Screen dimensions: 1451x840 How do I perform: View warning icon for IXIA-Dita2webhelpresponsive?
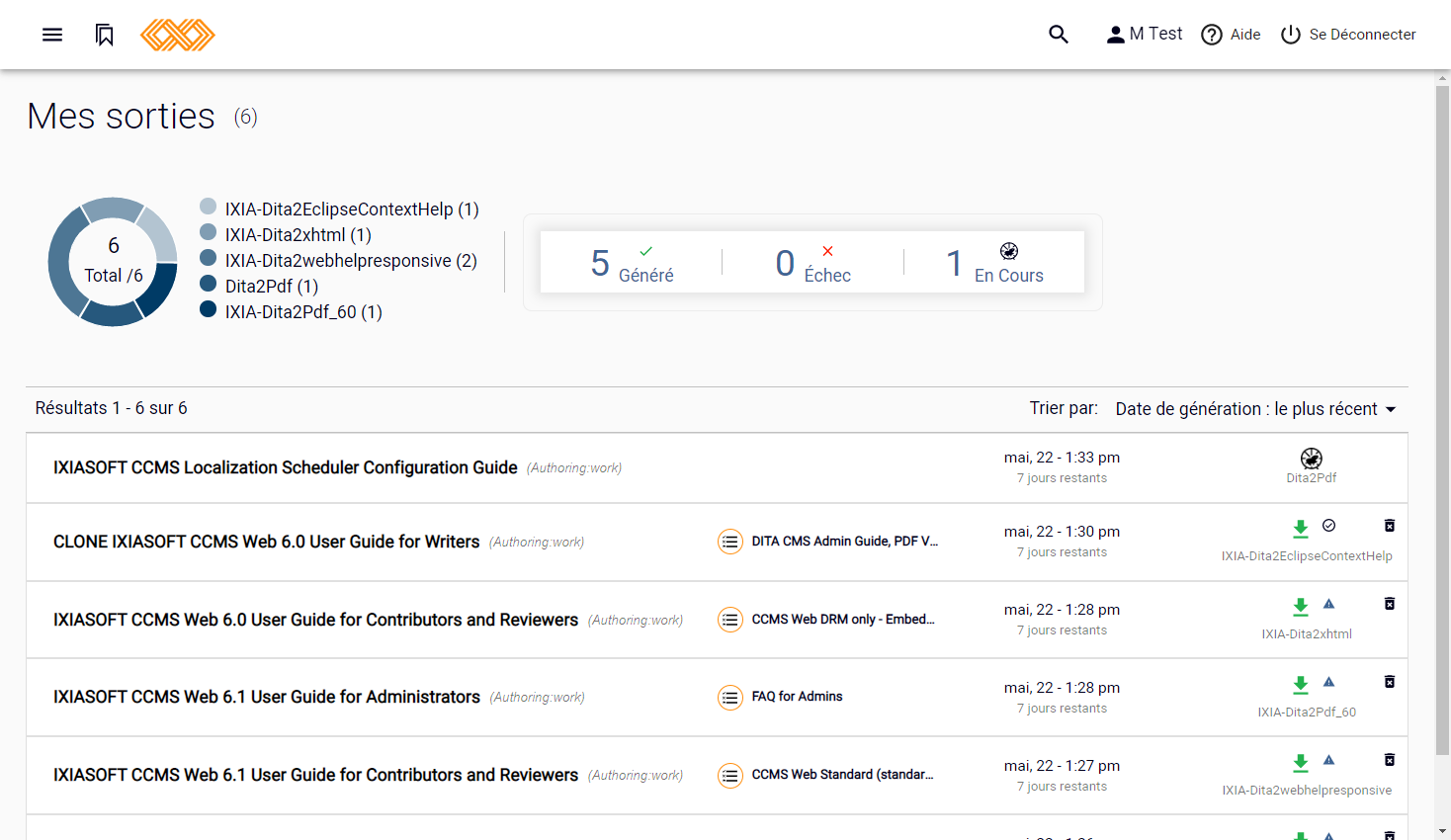coord(1329,760)
